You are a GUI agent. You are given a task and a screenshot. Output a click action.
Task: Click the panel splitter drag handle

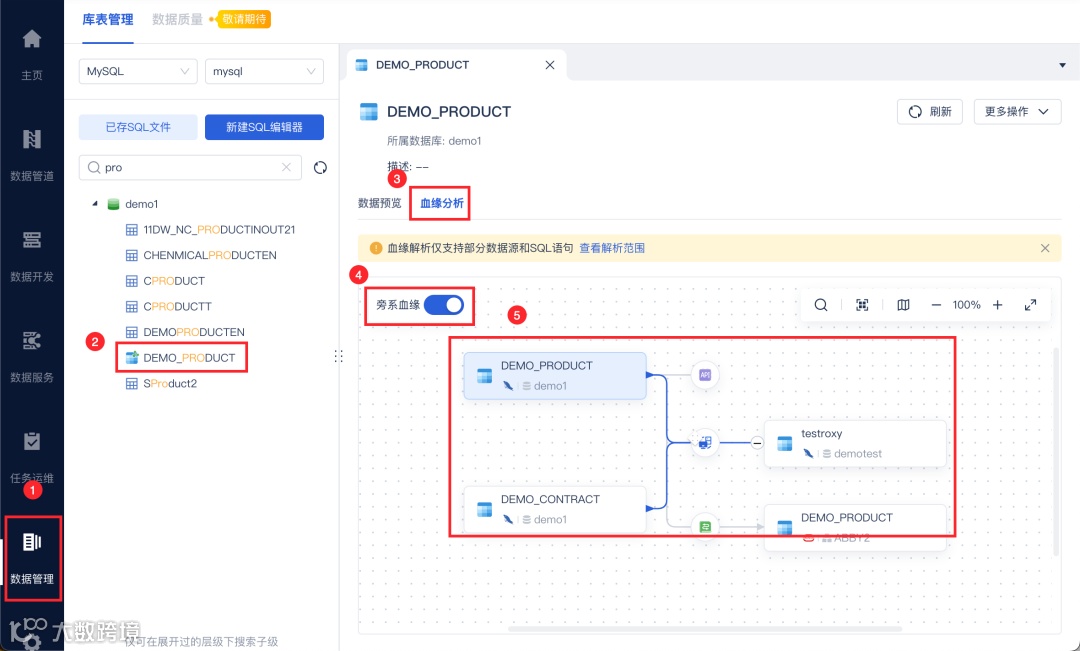(x=338, y=356)
